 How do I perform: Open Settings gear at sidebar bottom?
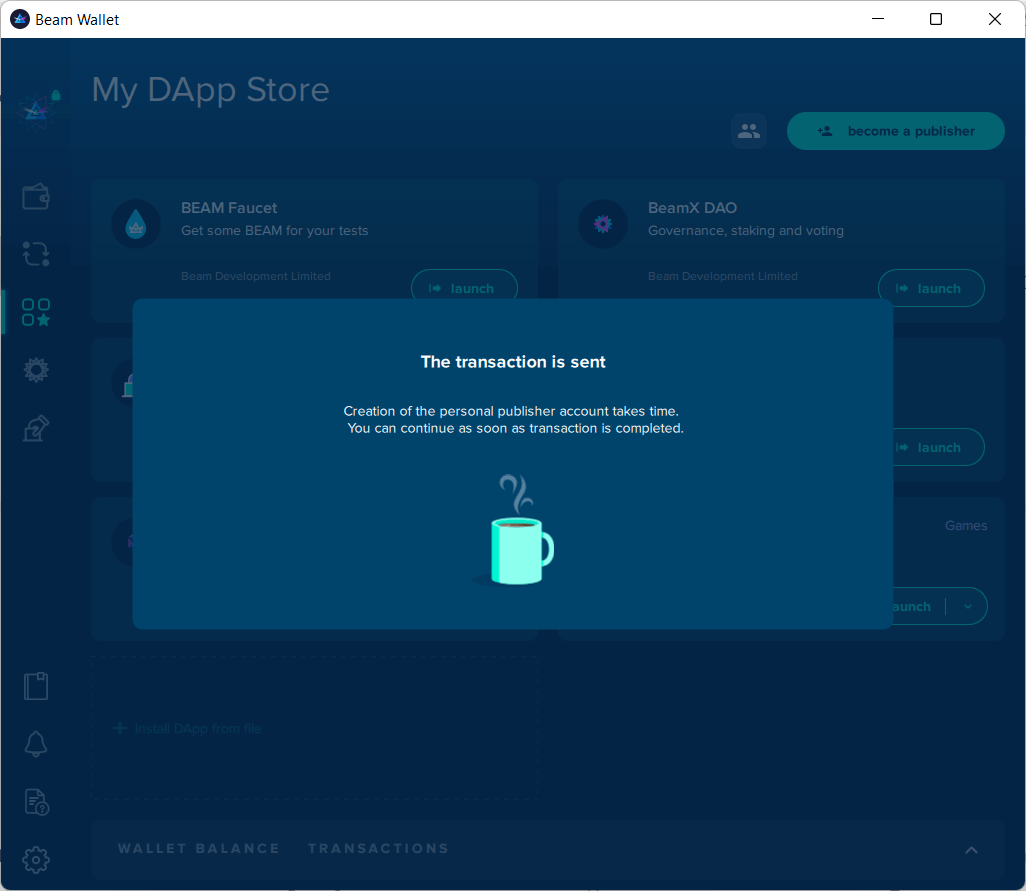click(36, 859)
